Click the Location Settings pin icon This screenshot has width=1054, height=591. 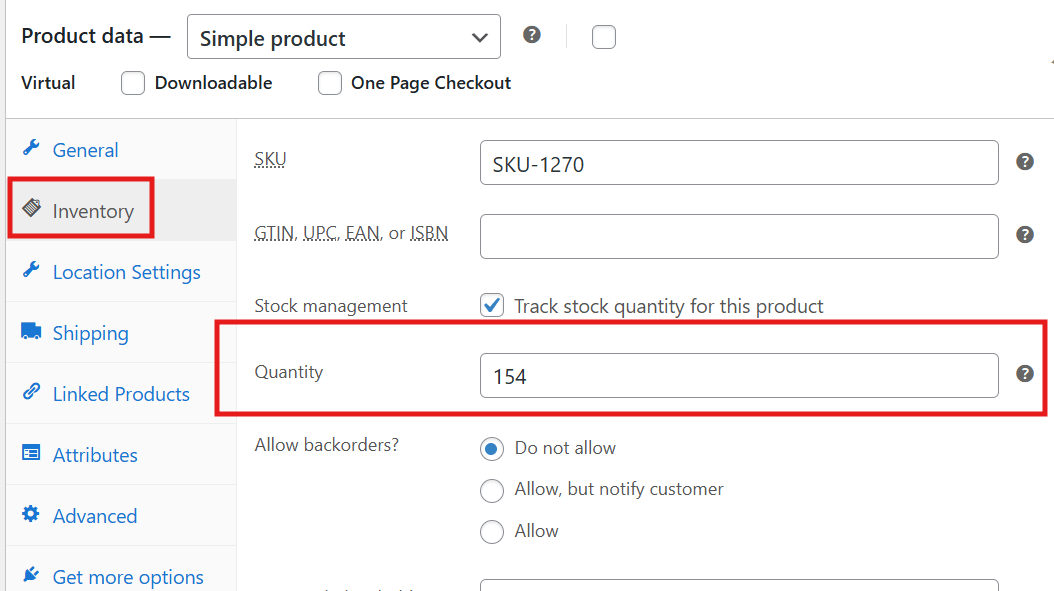point(30,271)
